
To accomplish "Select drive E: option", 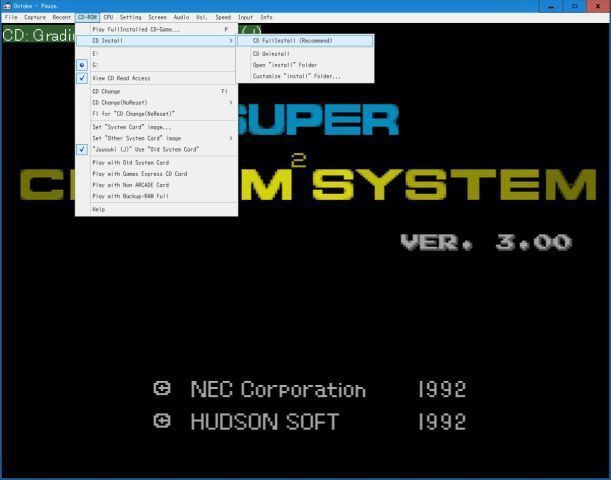I will pos(157,54).
